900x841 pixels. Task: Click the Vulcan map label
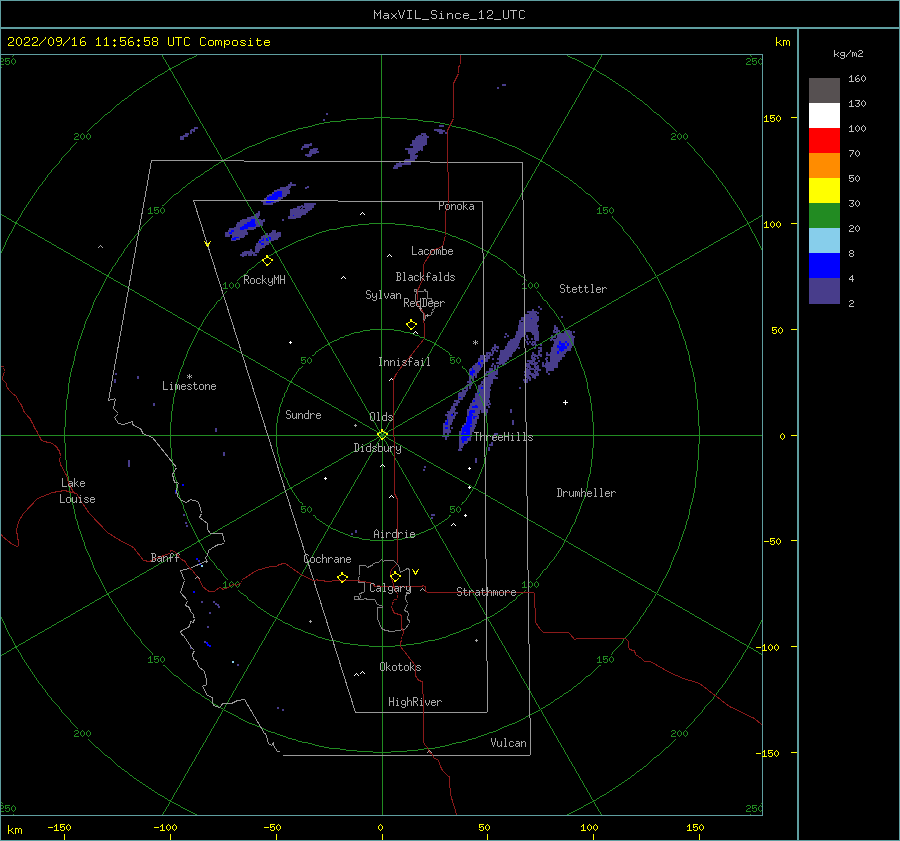(x=508, y=743)
